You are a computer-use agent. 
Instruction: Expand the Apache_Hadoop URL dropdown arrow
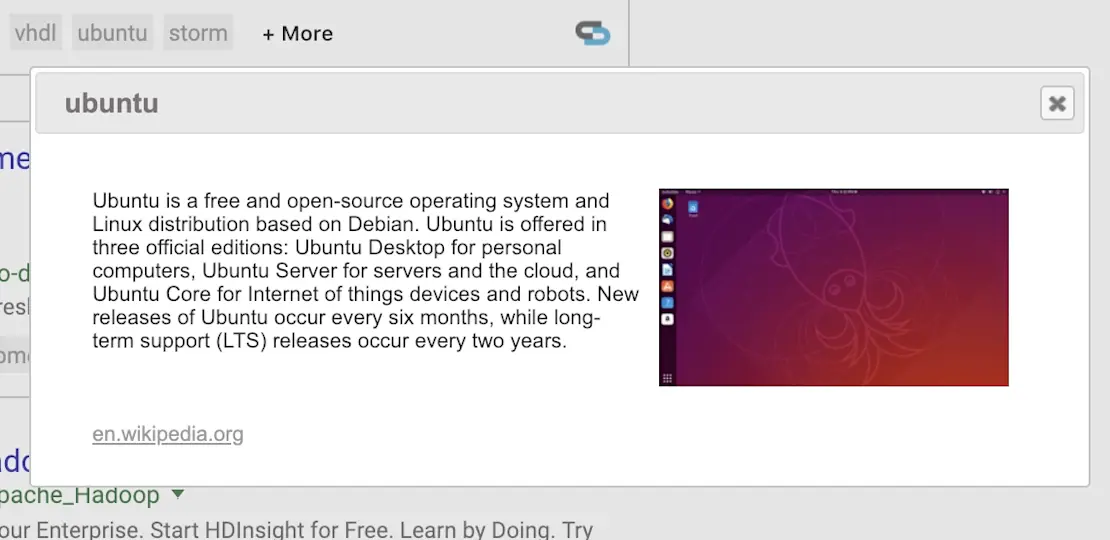click(178, 493)
